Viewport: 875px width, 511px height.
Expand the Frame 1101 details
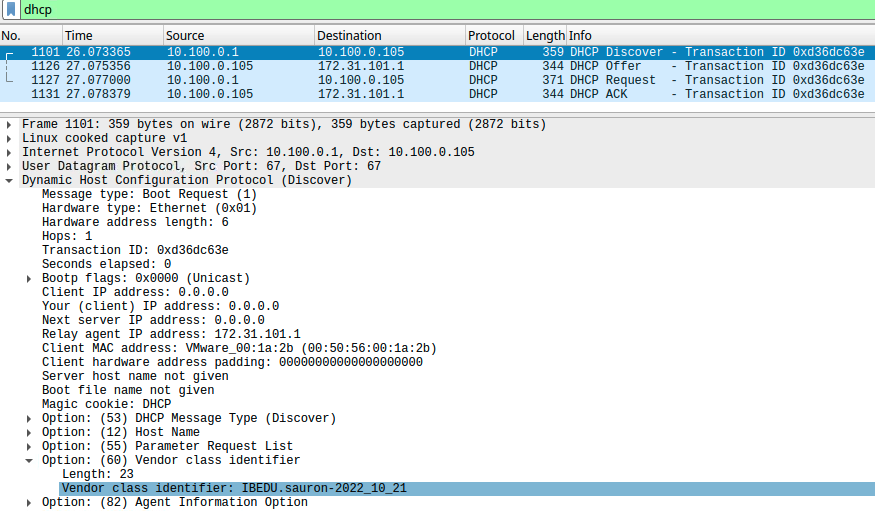pyautogui.click(x=10, y=125)
